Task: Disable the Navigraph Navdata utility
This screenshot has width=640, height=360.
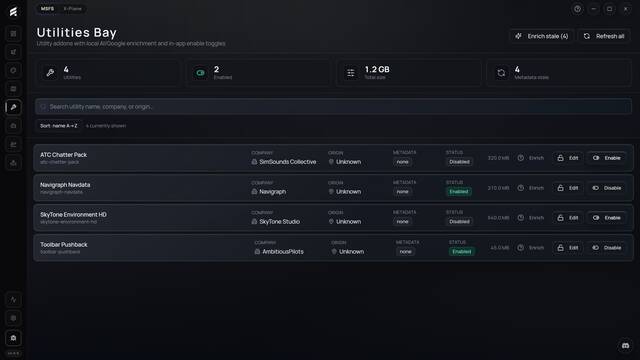Action: tap(607, 188)
